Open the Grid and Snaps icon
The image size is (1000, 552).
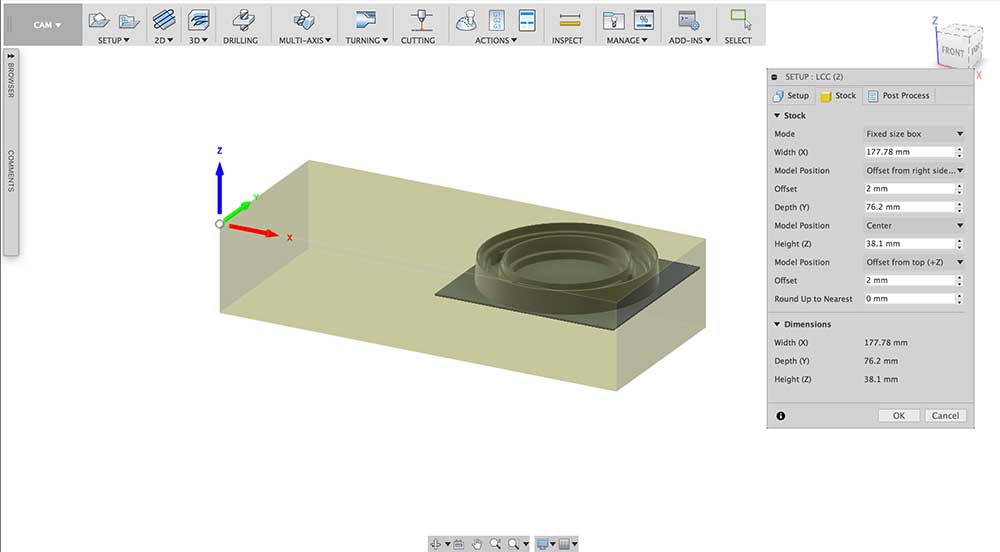coord(564,544)
